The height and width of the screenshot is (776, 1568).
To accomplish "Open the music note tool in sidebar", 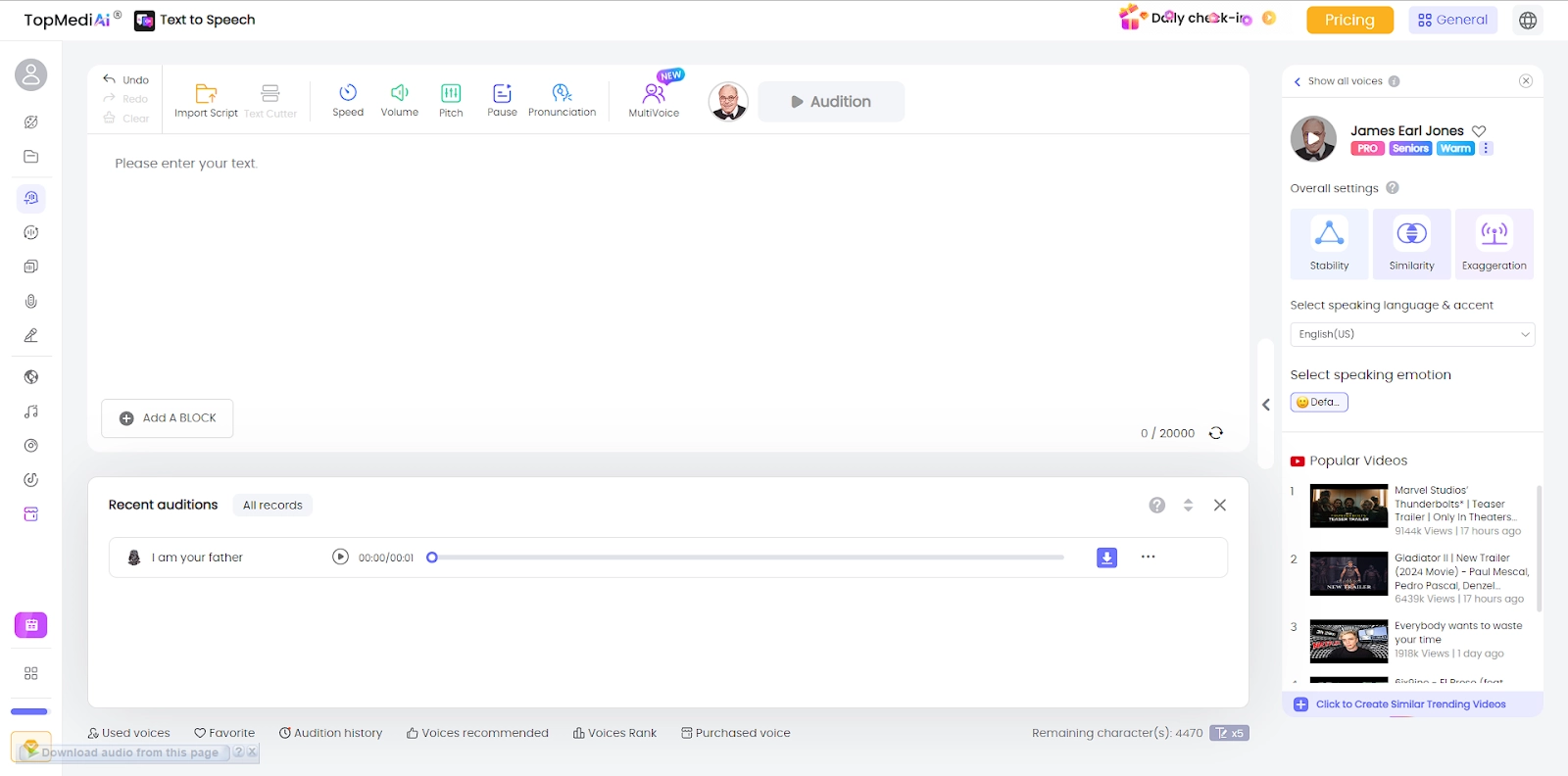I will click(x=31, y=412).
